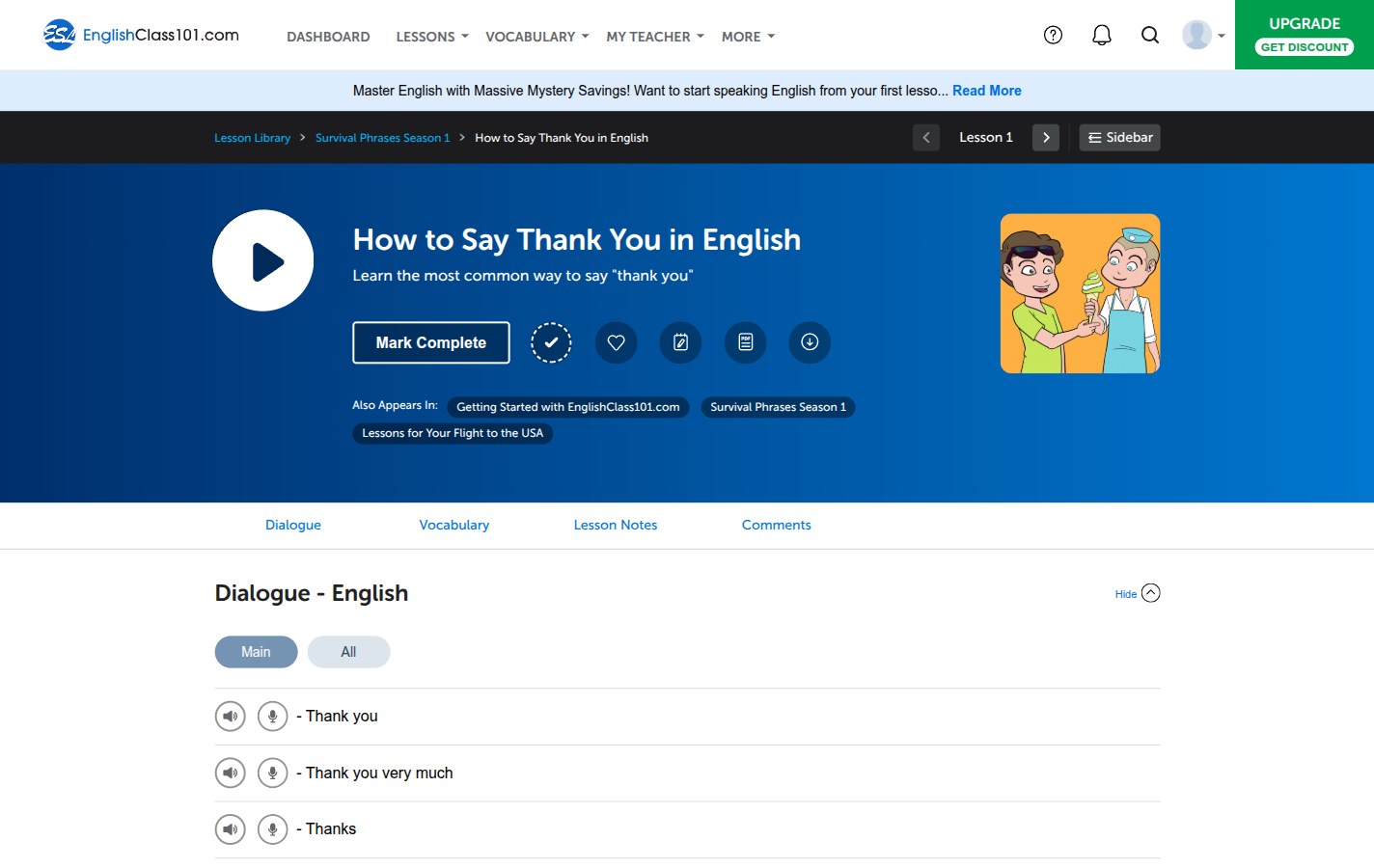Toggle the dashed checkmark completion icon
Image resolution: width=1374 pixels, height=868 pixels.
tap(551, 342)
